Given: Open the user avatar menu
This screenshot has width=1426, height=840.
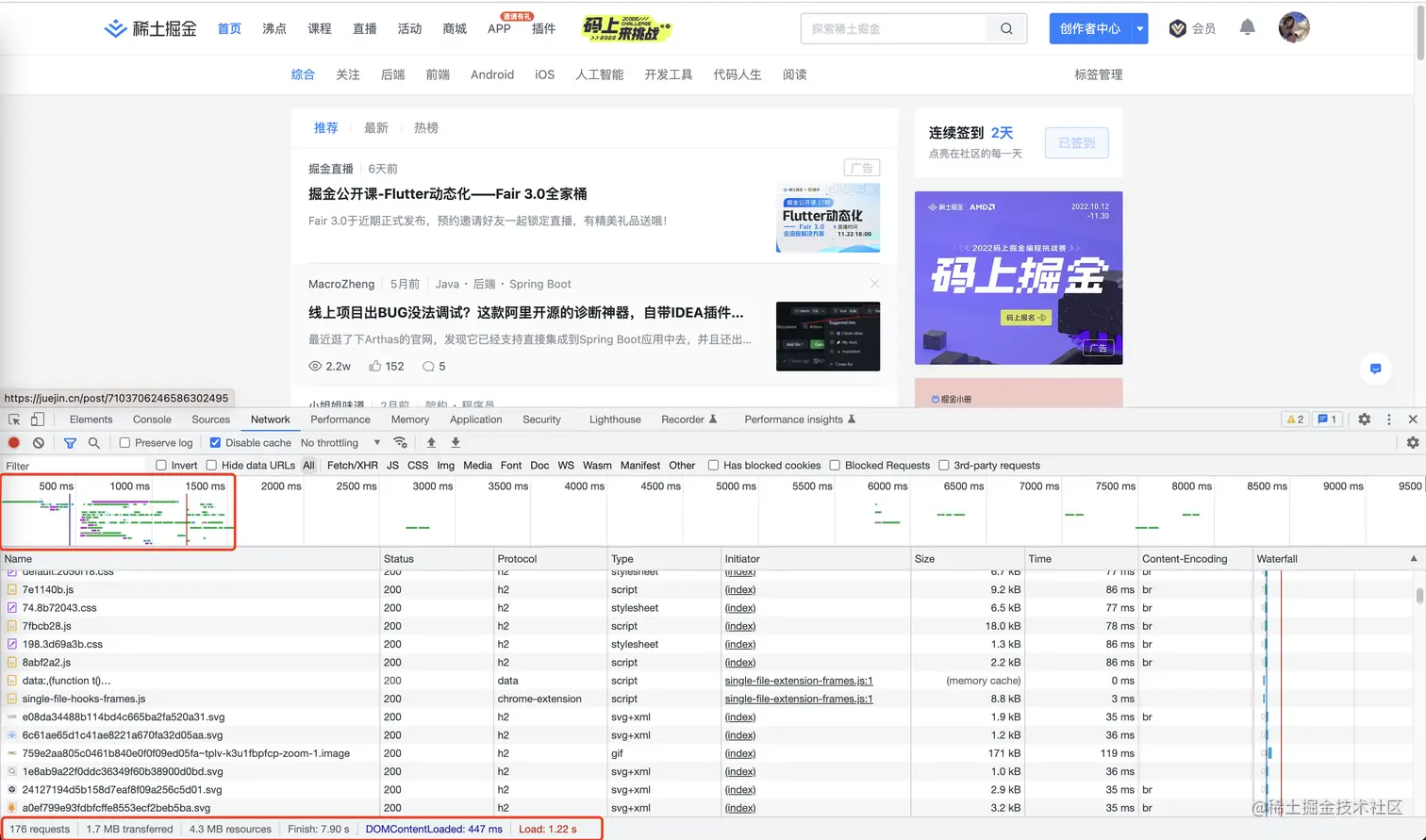Looking at the screenshot, I should click(x=1294, y=27).
